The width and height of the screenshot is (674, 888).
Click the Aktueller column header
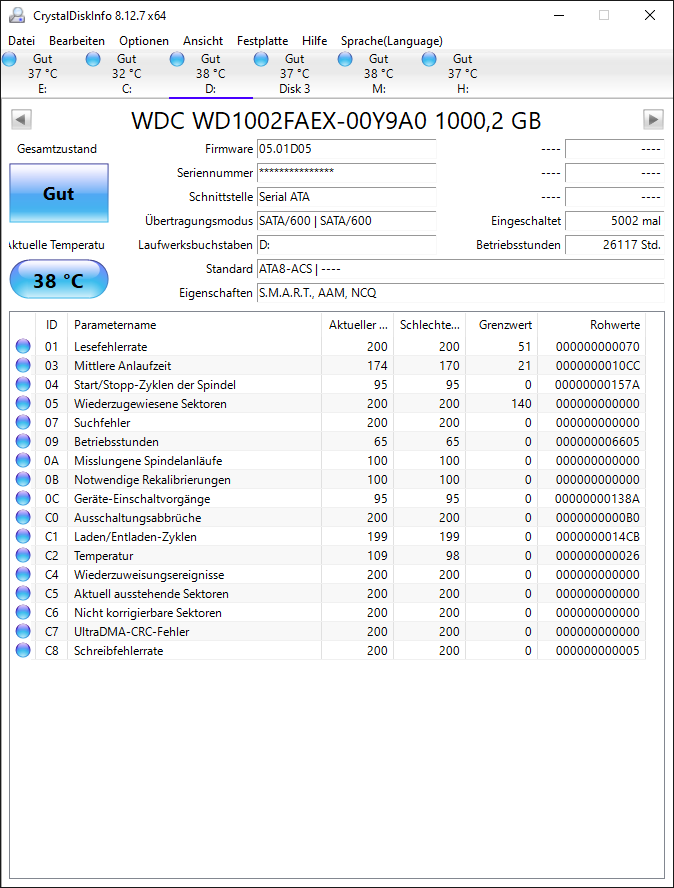point(357,325)
